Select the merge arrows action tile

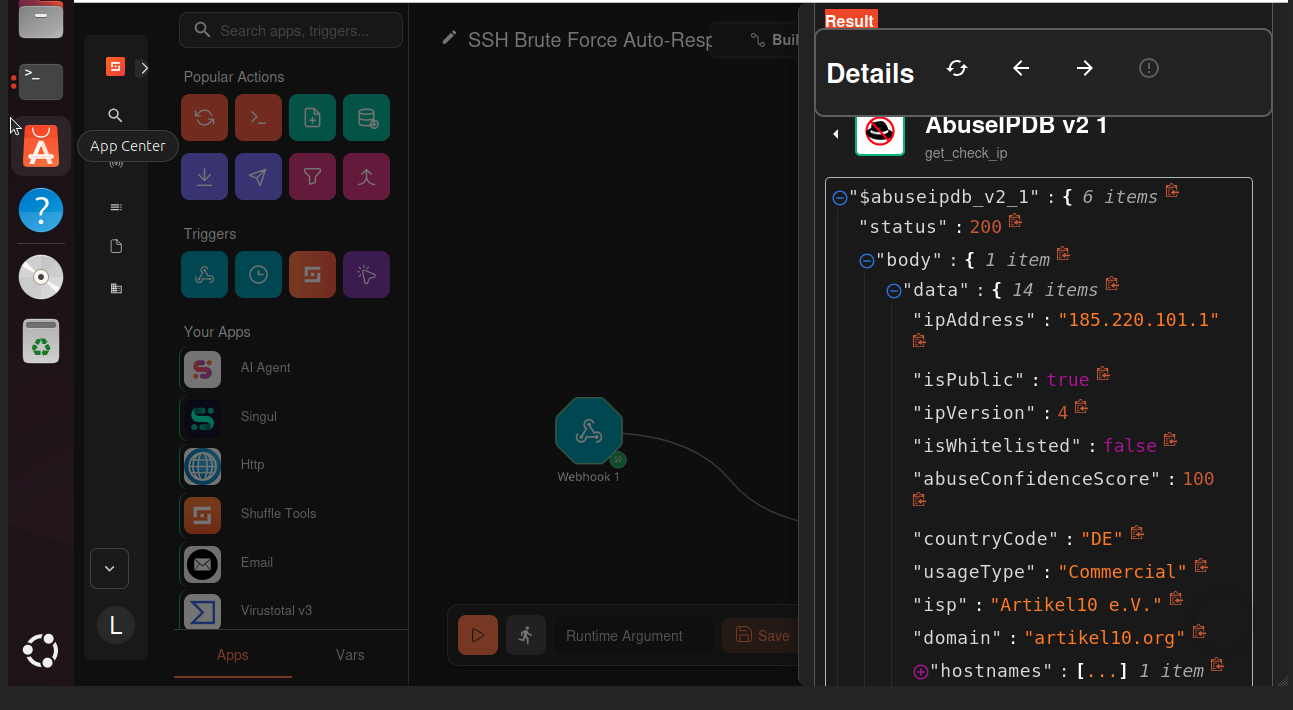point(366,177)
